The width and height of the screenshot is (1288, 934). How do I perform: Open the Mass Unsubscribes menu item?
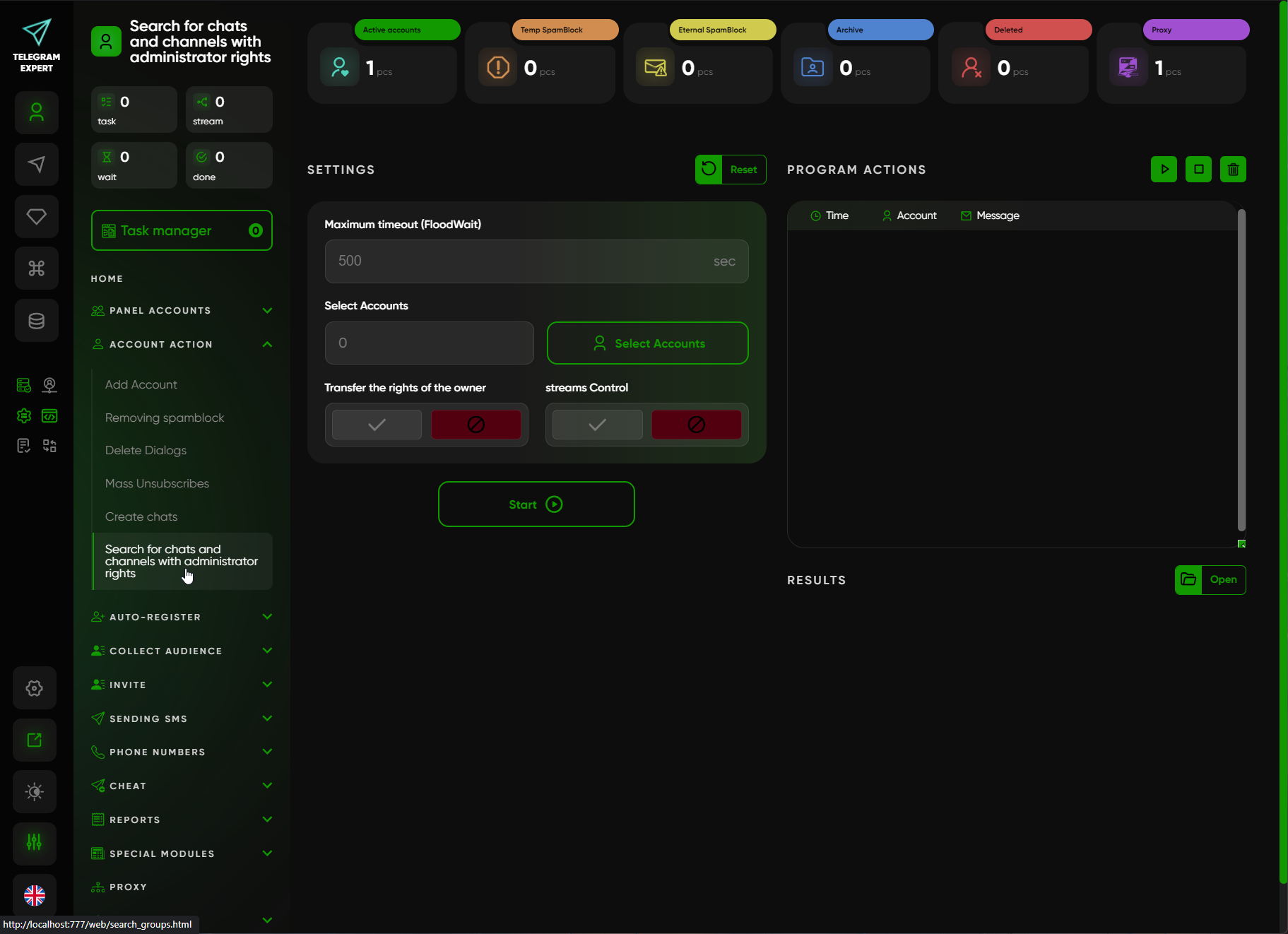[x=157, y=483]
